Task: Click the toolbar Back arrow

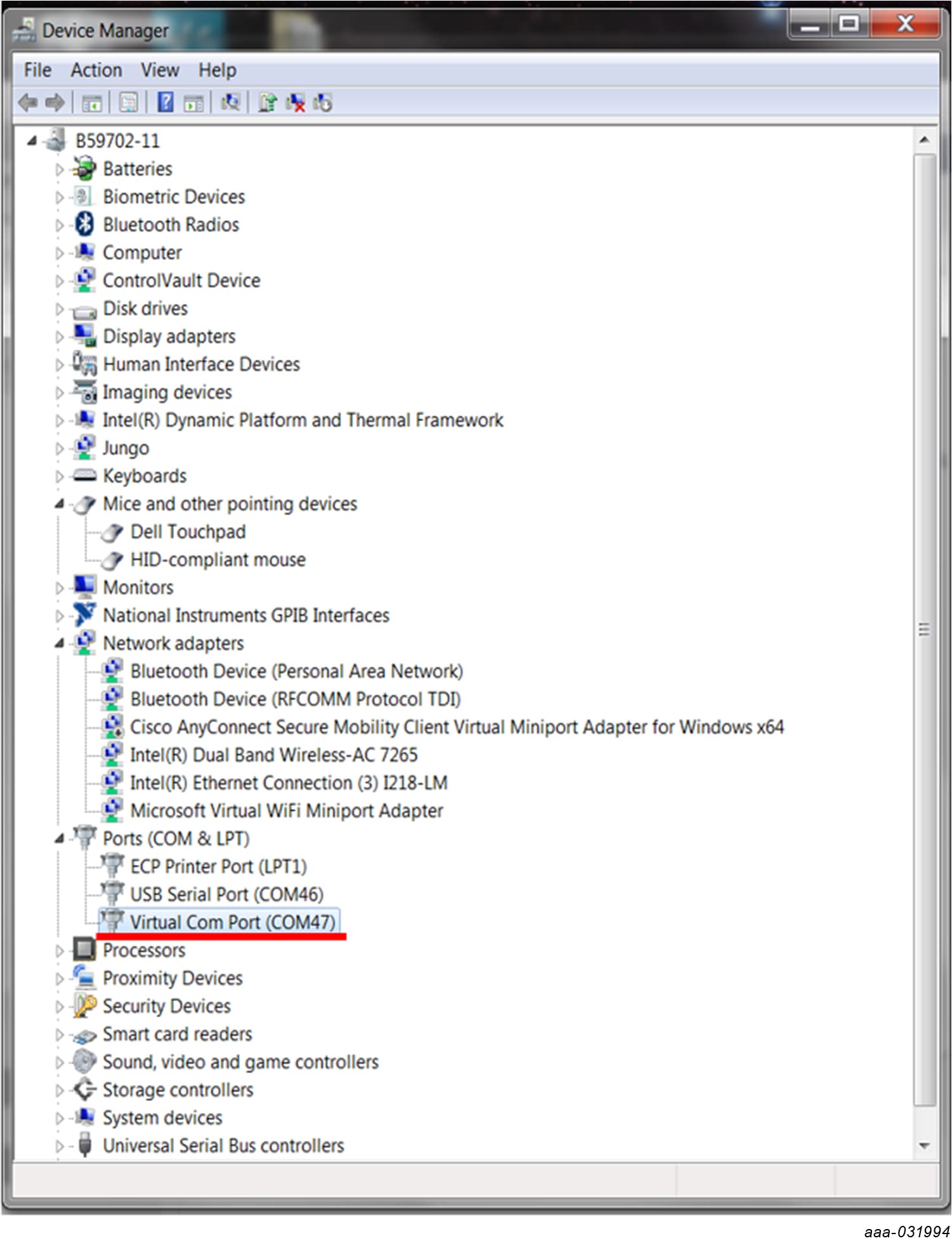Action: [x=28, y=102]
